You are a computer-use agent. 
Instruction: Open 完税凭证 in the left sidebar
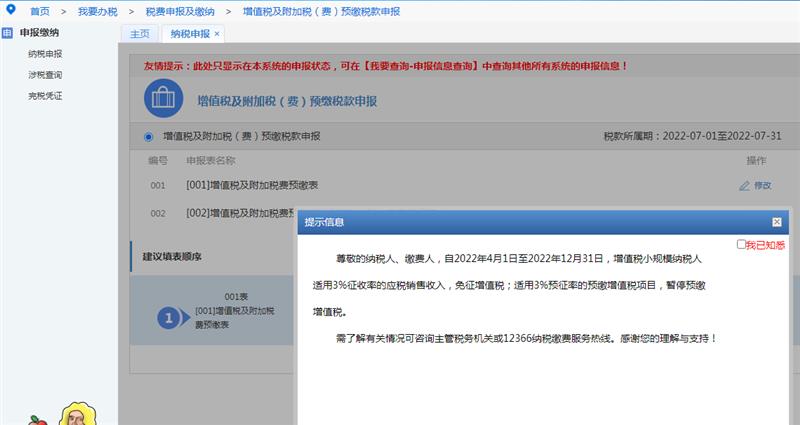[45, 96]
